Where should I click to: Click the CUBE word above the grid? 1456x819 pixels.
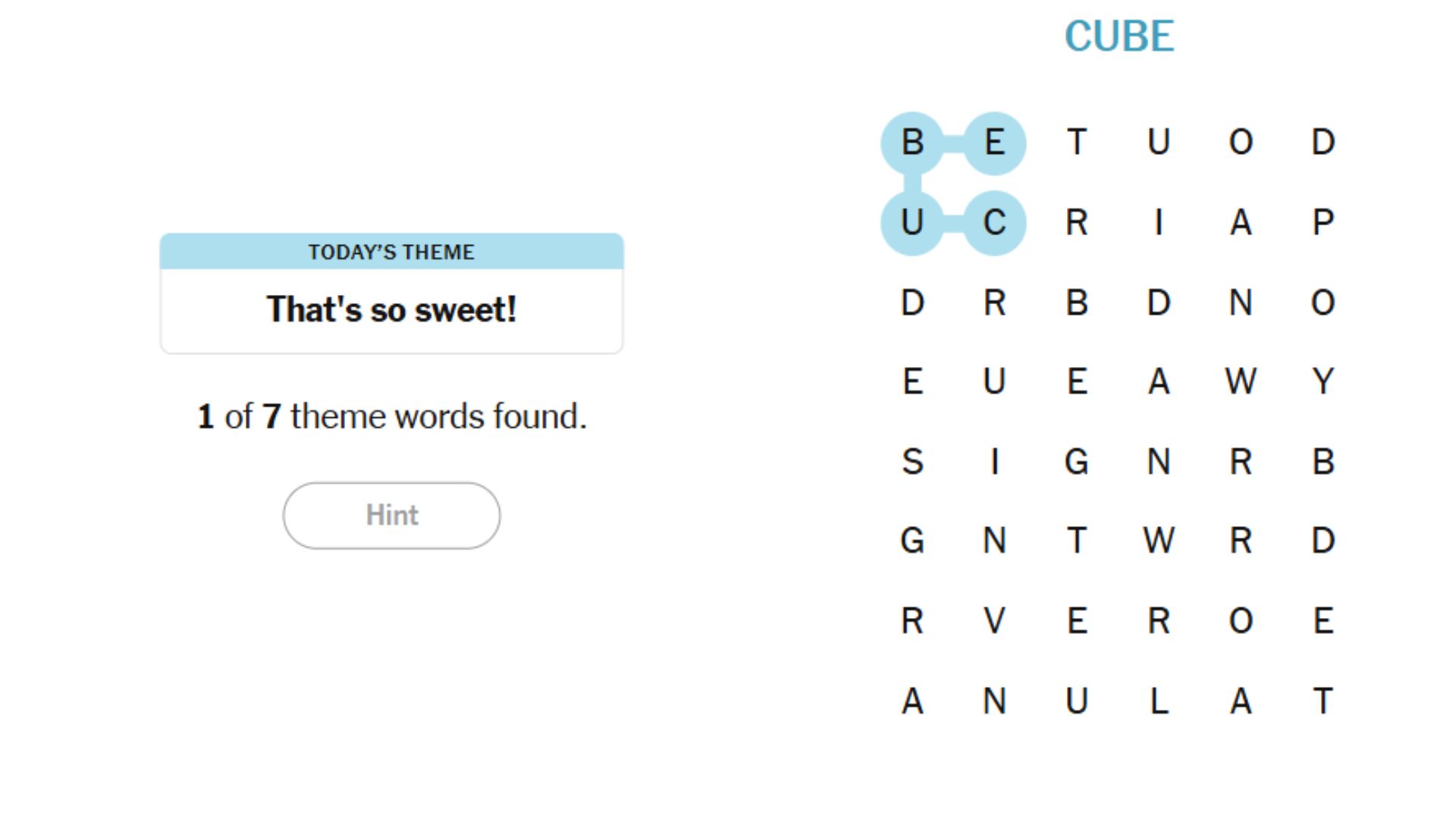tap(1119, 36)
